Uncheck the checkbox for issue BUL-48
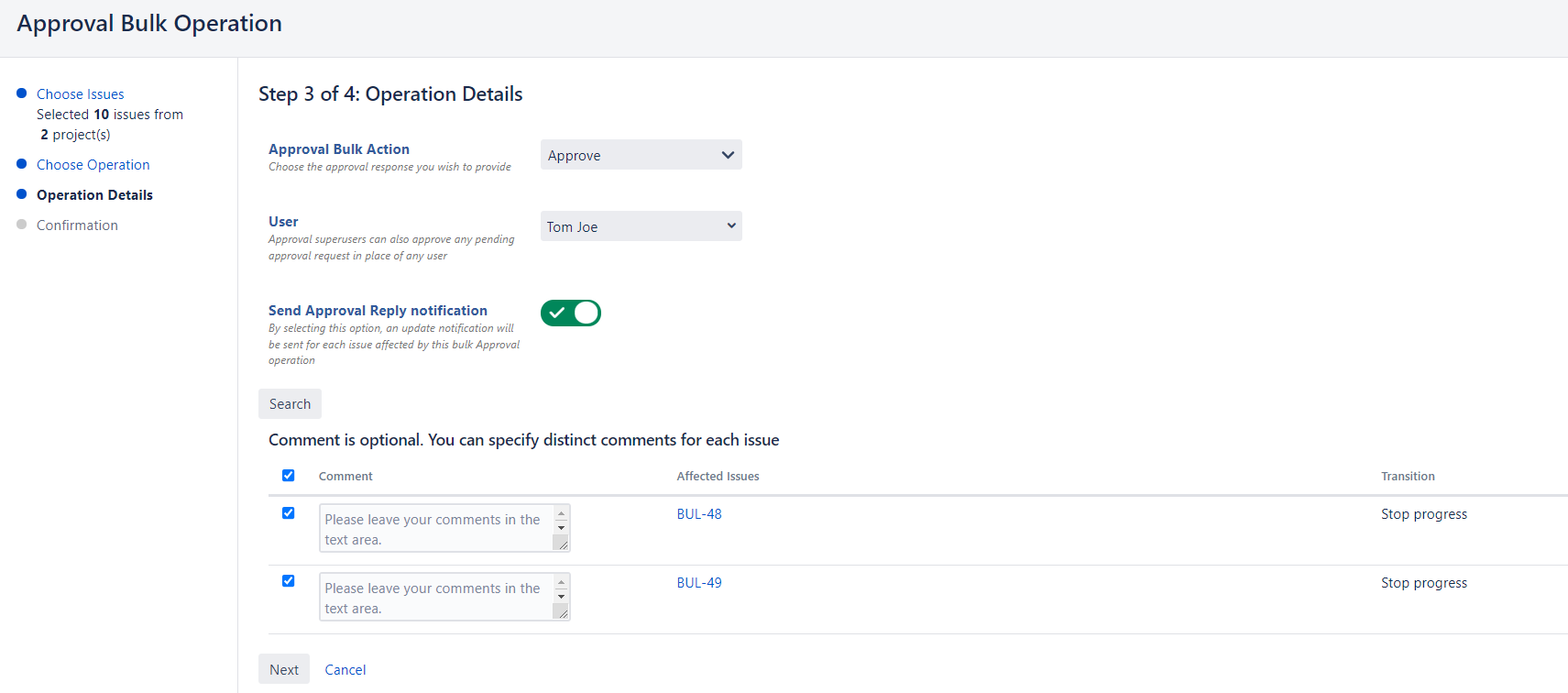The width and height of the screenshot is (1568, 693). [289, 513]
